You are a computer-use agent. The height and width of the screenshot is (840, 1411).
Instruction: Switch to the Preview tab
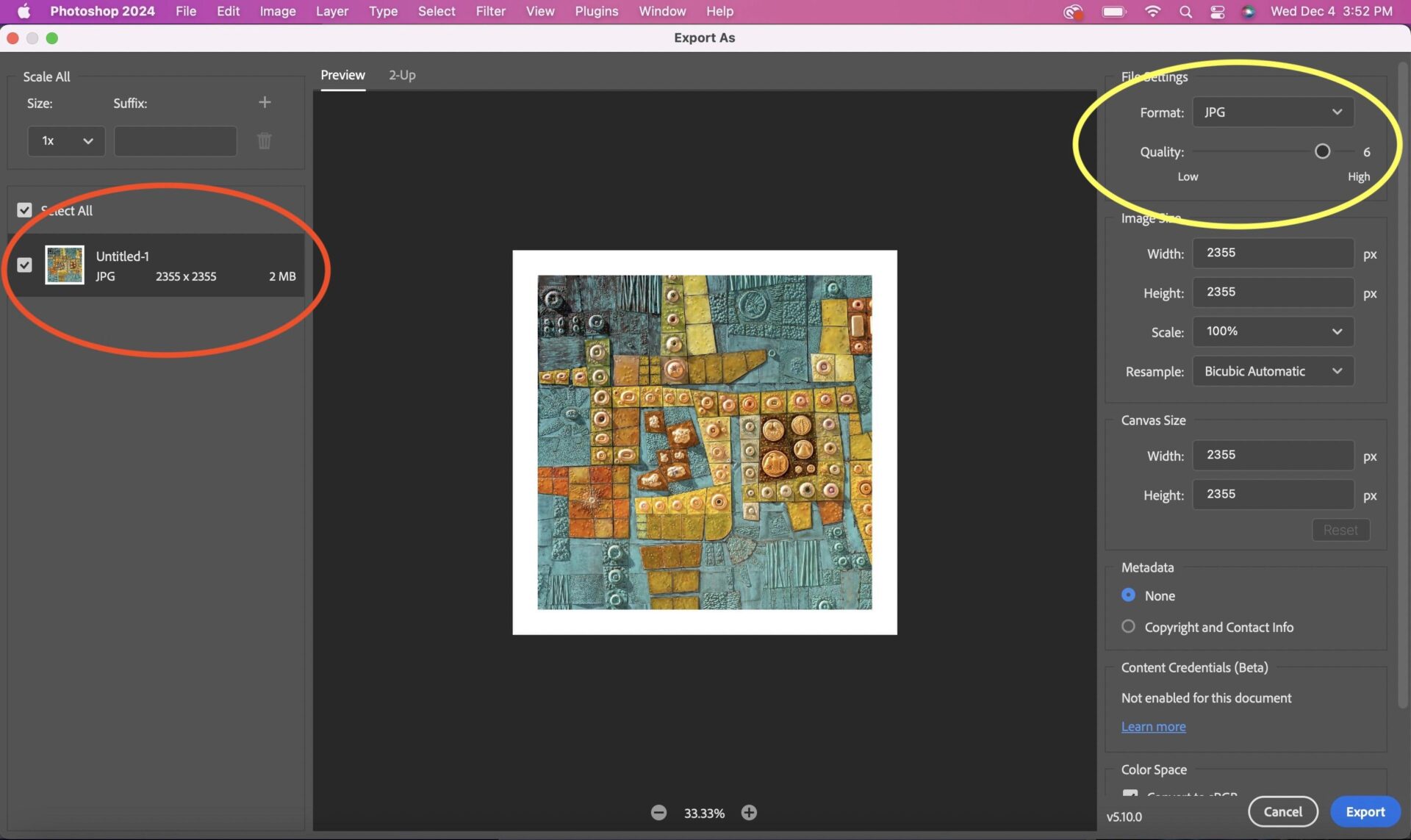[x=342, y=75]
